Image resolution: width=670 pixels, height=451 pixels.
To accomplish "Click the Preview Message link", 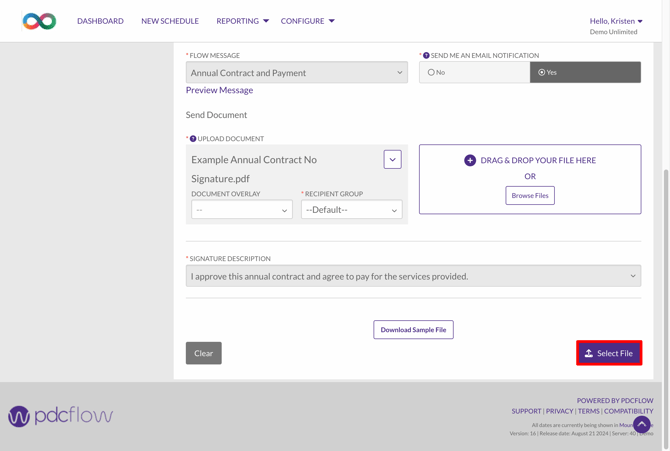I will click(219, 90).
